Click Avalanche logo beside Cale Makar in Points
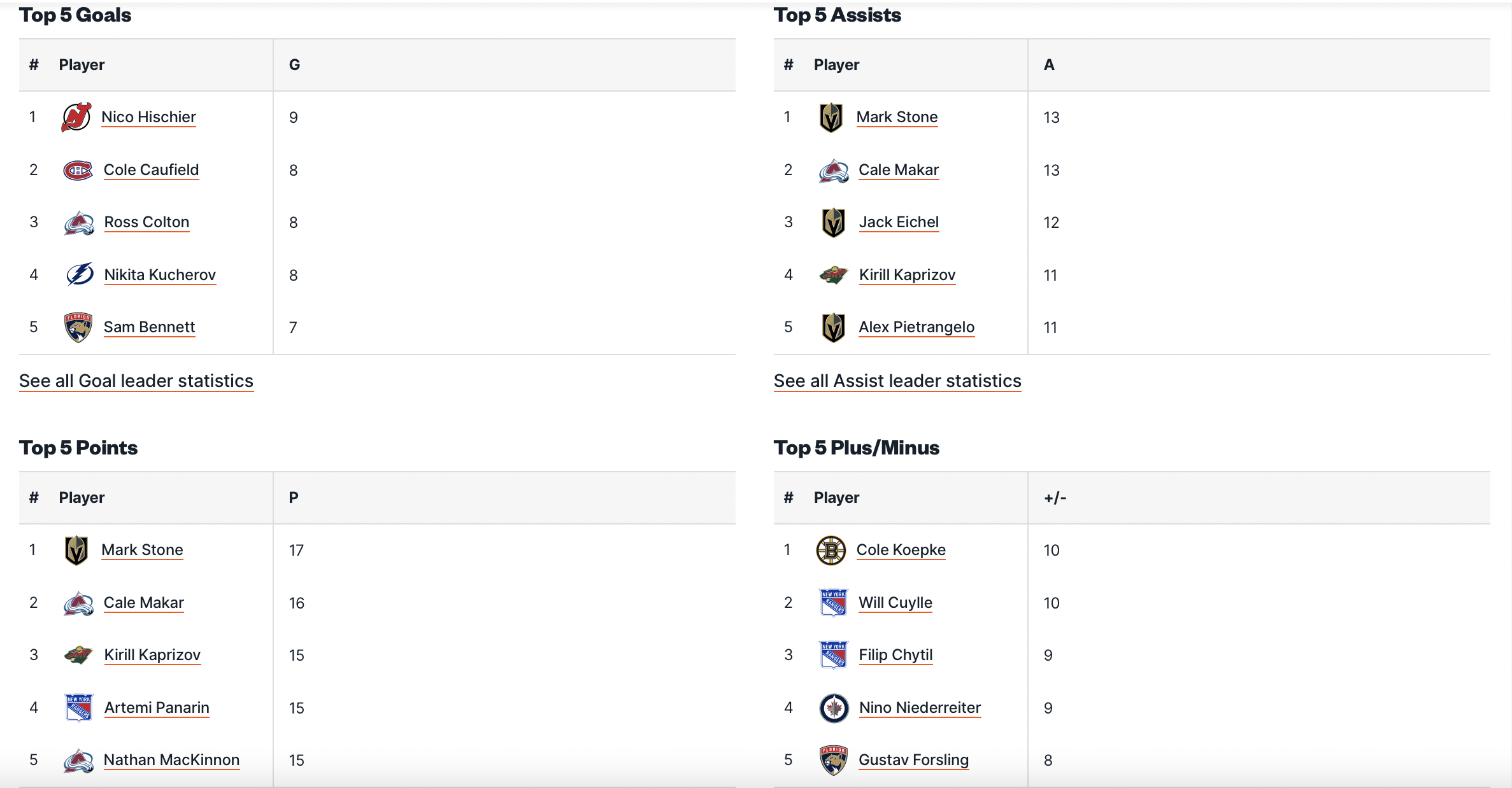Viewport: 1512px width, 788px height. coord(79,603)
